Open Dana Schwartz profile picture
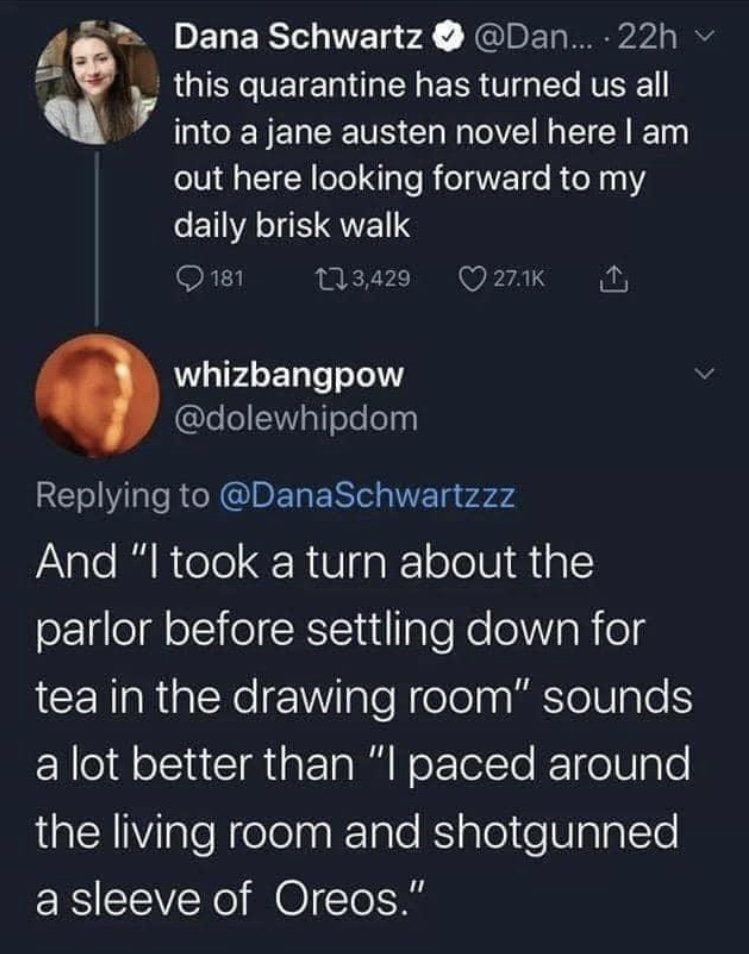749x954 pixels. (97, 82)
